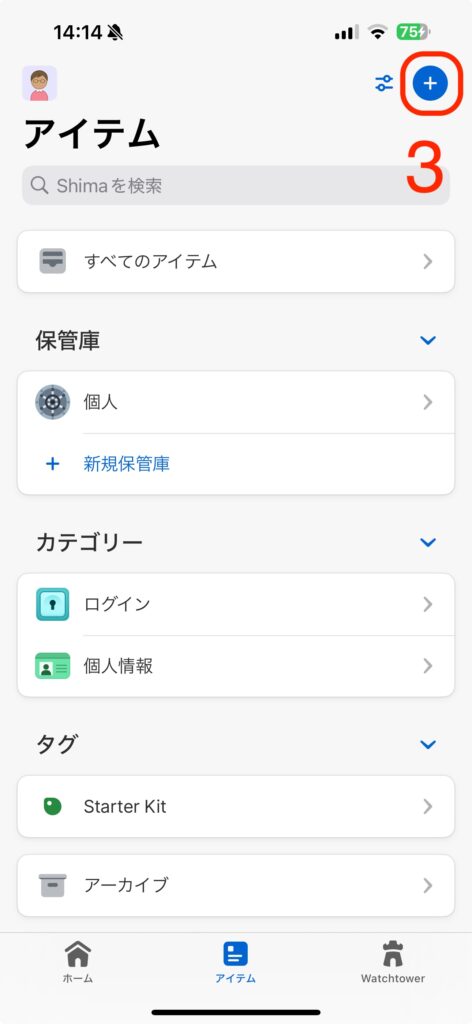Collapse the 保管庫 section
Viewport: 472px width, 1024px height.
coord(428,340)
